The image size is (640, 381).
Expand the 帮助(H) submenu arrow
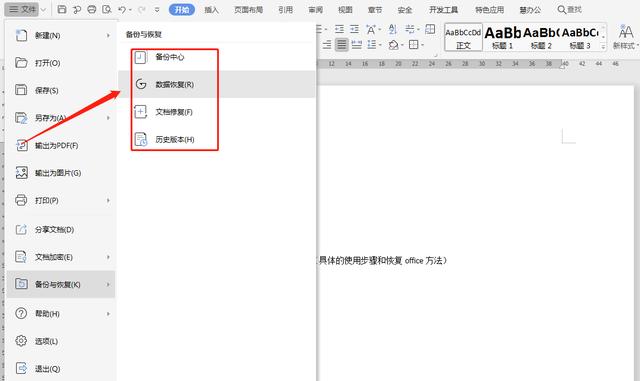click(108, 314)
